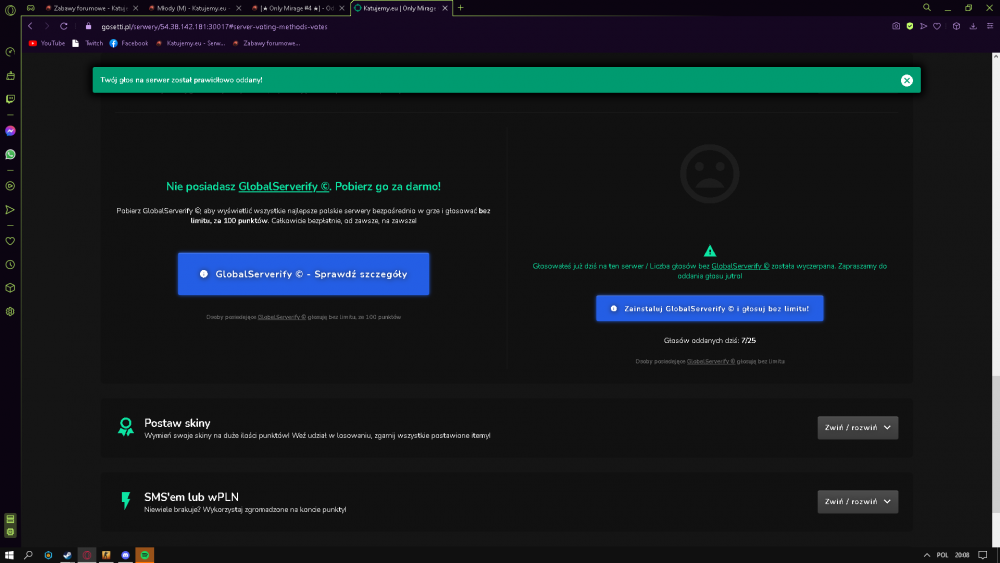Expand the Postaw skiny section

click(857, 428)
